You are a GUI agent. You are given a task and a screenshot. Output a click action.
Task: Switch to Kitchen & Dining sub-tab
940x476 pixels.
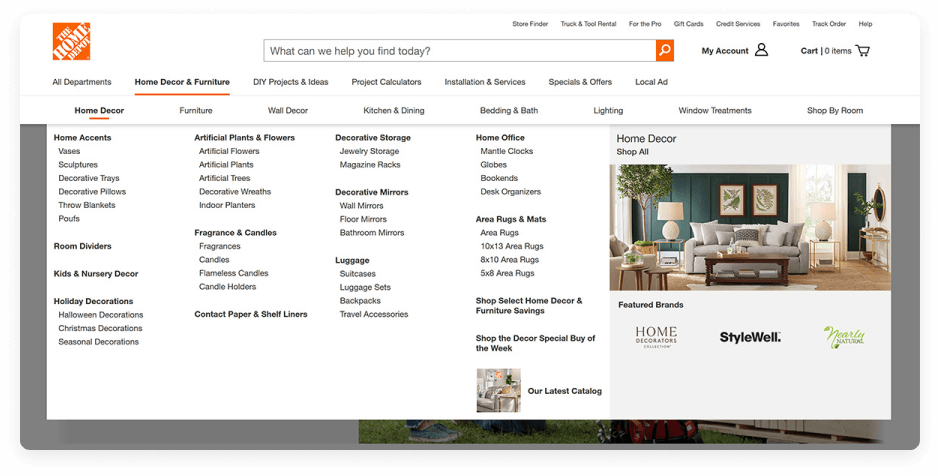coord(394,110)
